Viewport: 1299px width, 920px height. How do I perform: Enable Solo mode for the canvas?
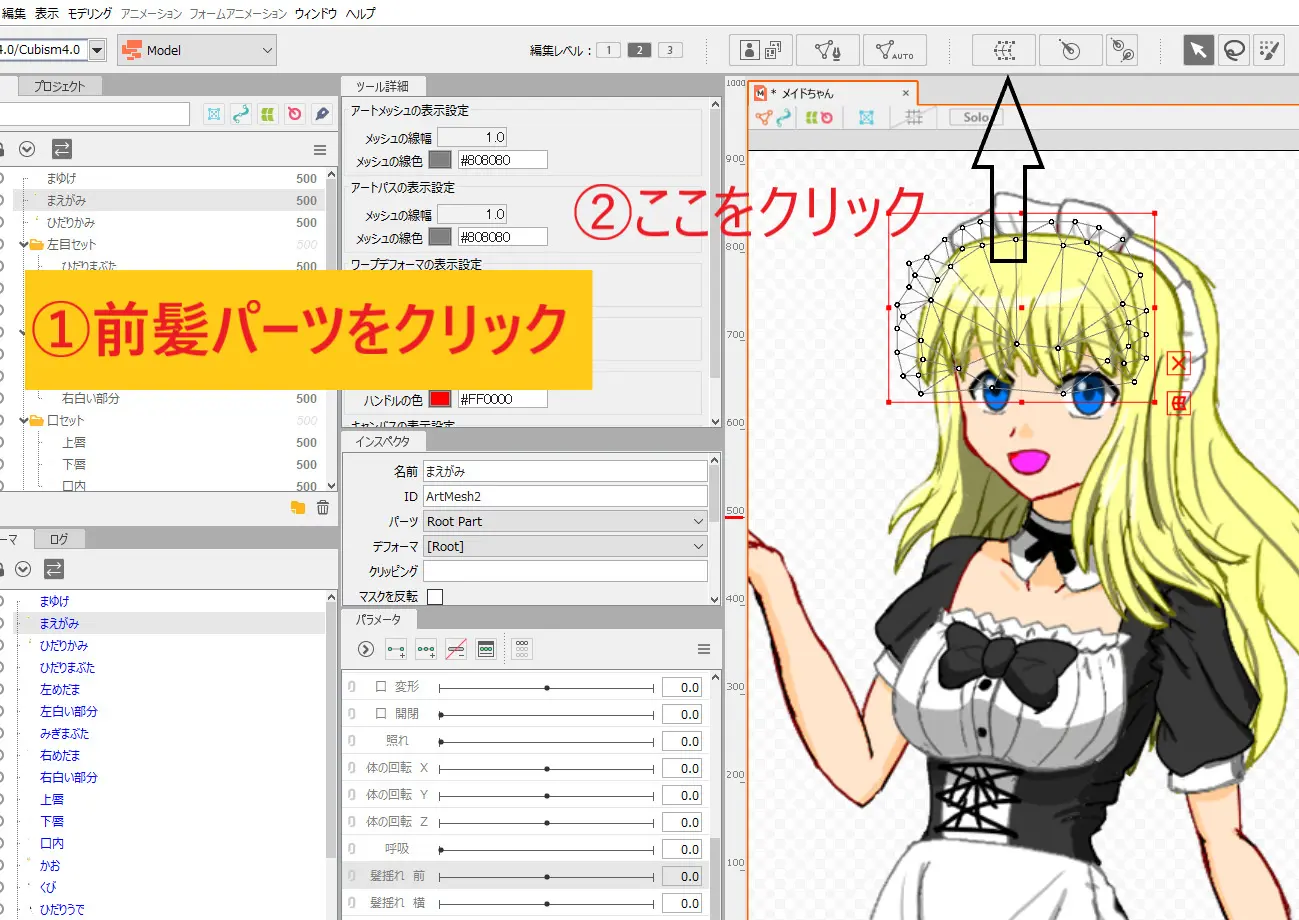coord(975,116)
